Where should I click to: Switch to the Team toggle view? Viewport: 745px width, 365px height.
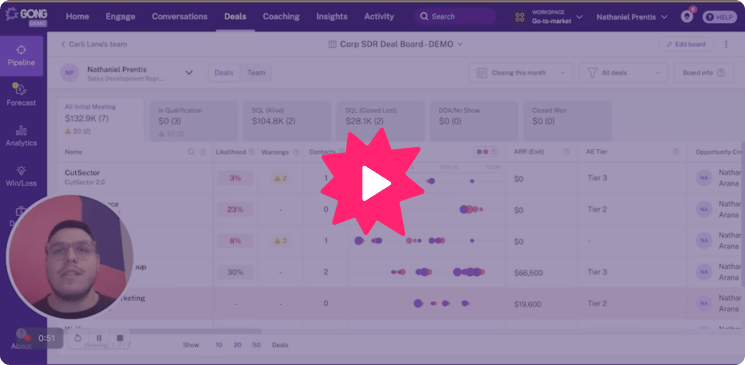tap(256, 73)
